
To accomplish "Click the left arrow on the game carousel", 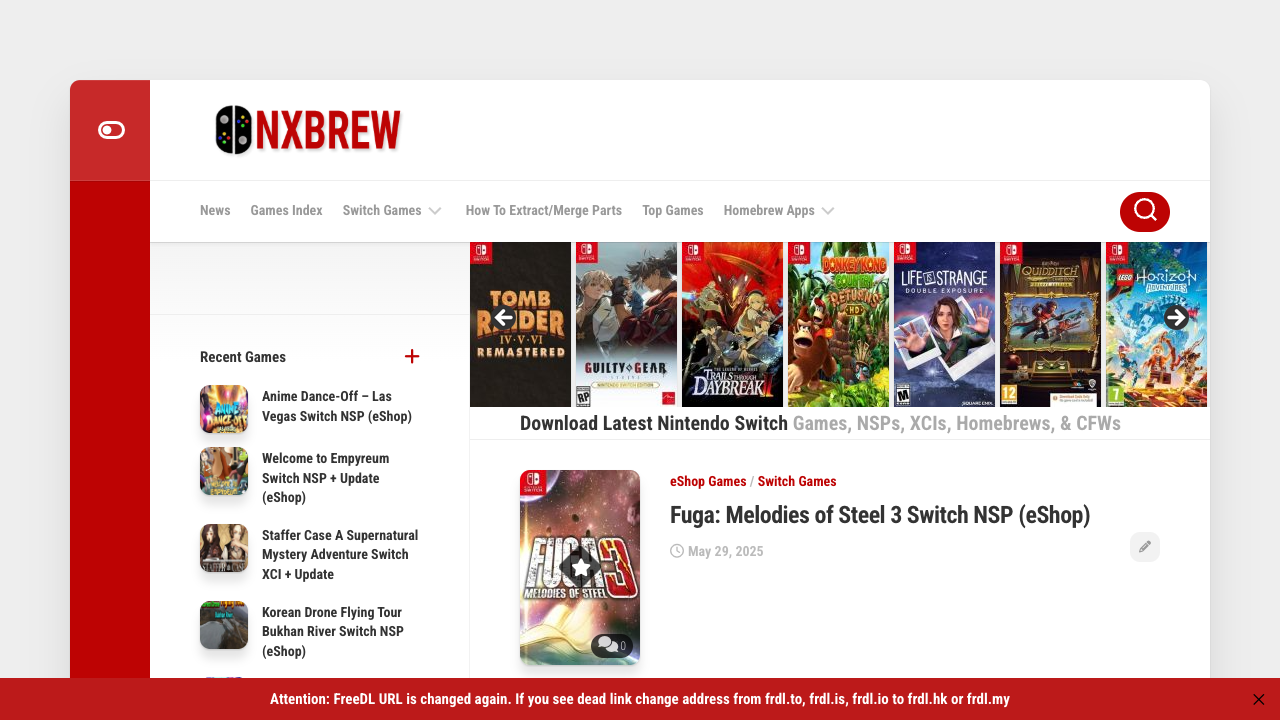I will (503, 317).
